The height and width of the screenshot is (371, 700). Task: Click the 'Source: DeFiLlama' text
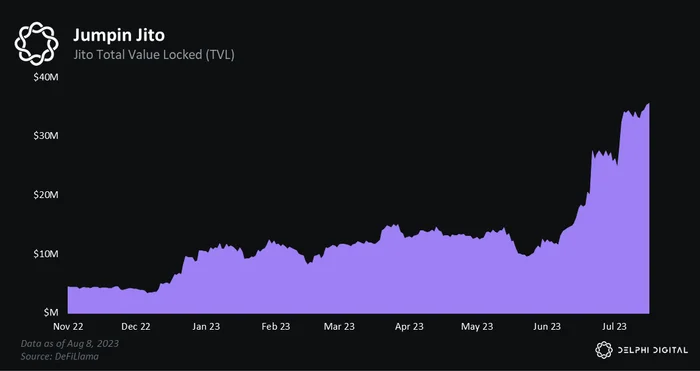point(59,356)
